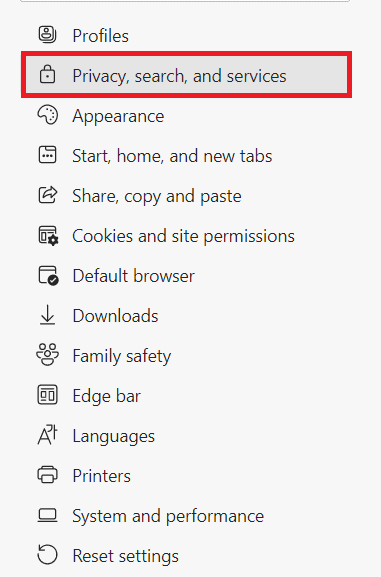Click the Downloads arrow icon

[x=47, y=315]
